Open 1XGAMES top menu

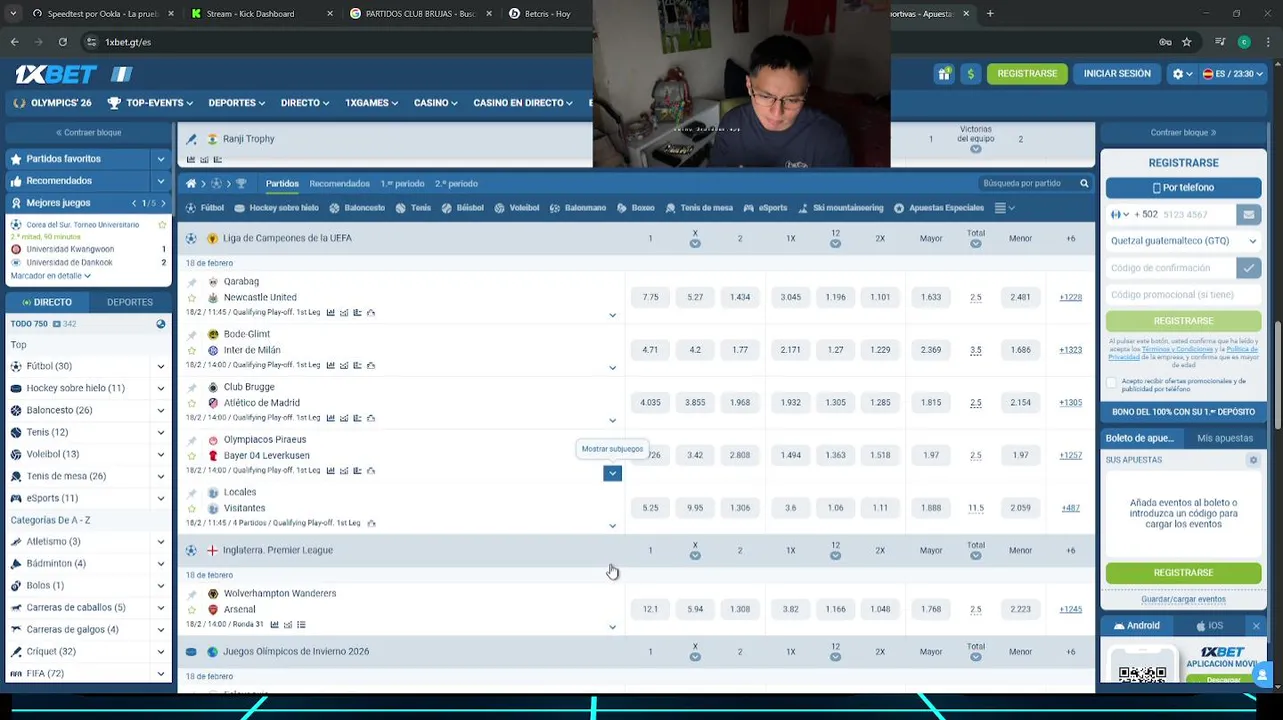[371, 103]
